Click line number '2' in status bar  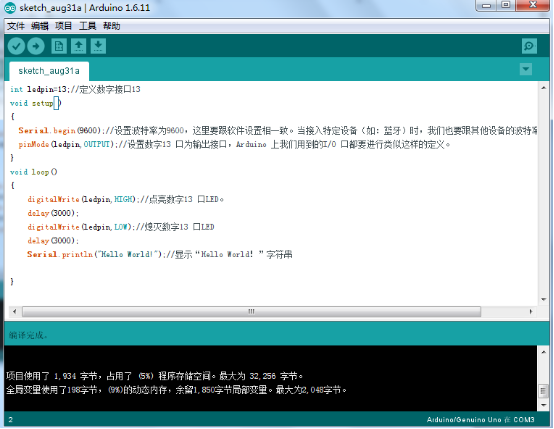point(11,420)
